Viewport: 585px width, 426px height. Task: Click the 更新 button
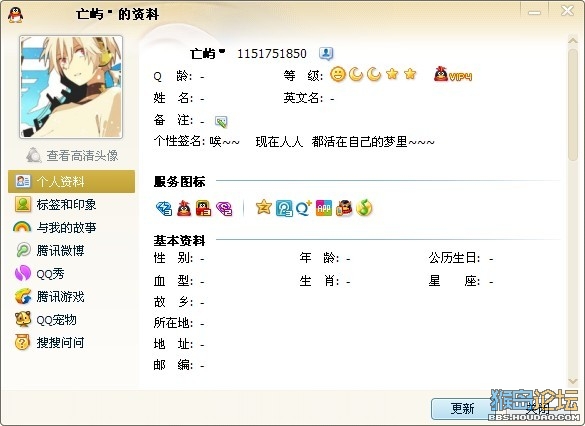point(462,408)
